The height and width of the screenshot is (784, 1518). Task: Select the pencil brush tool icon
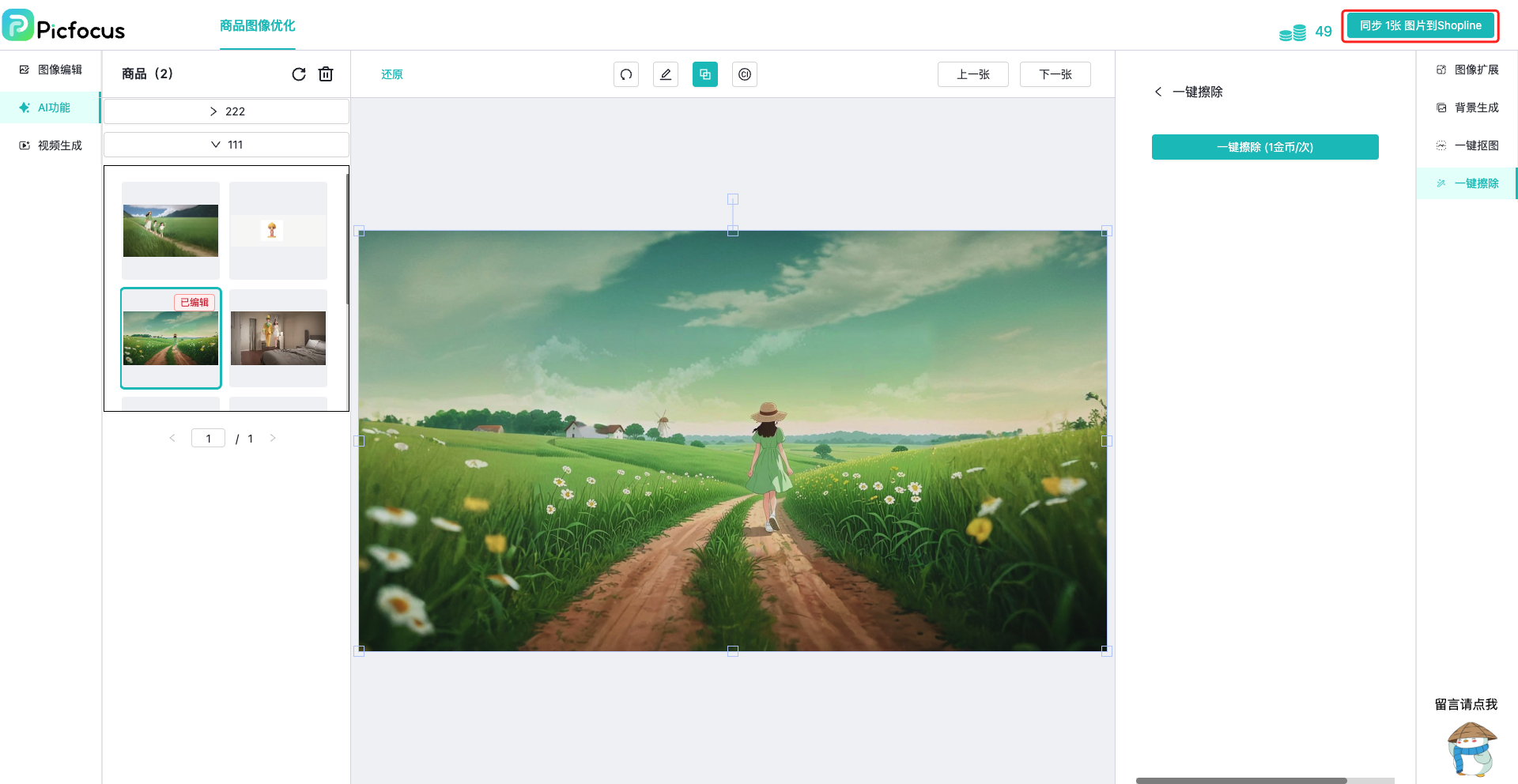pos(666,74)
